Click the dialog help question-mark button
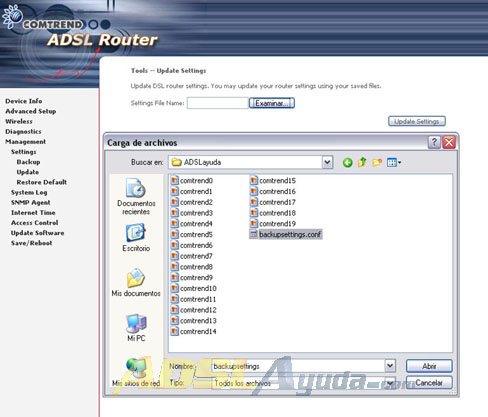Screen dimensions: 488x417 434,142
